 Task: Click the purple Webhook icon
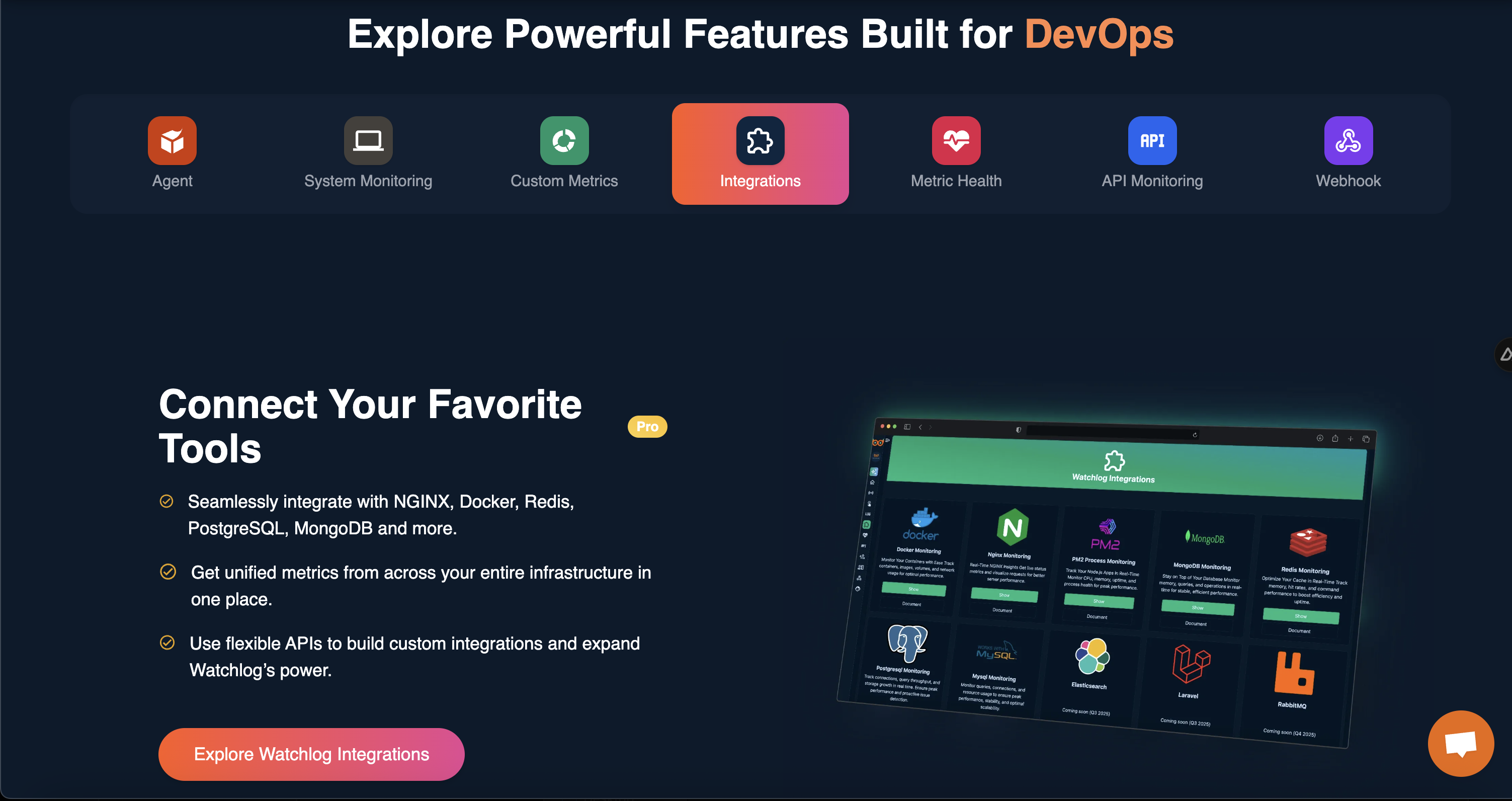click(1348, 140)
